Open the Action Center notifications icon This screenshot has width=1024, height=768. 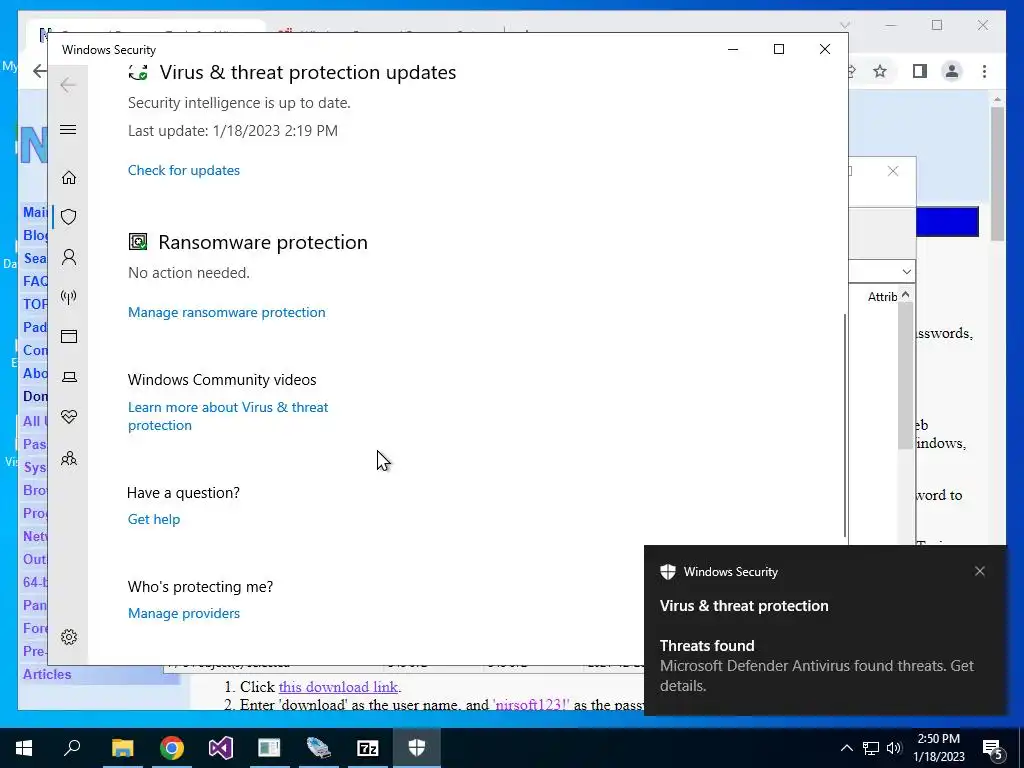pos(993,749)
